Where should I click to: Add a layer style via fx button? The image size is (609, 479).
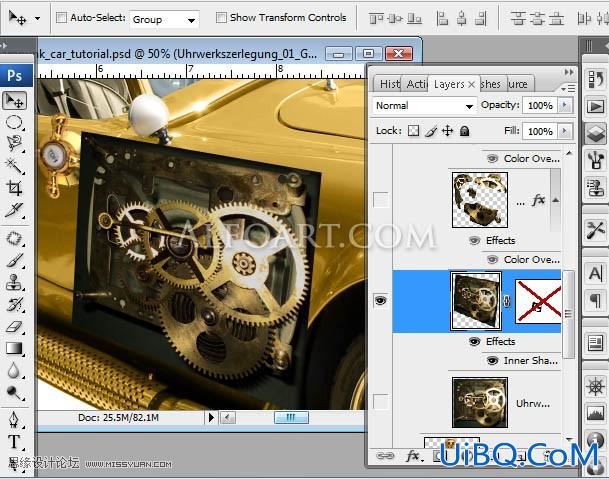(x=412, y=455)
